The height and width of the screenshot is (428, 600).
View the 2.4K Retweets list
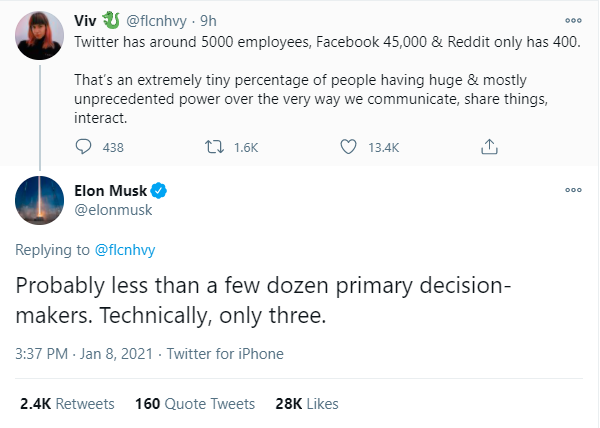tap(67, 404)
